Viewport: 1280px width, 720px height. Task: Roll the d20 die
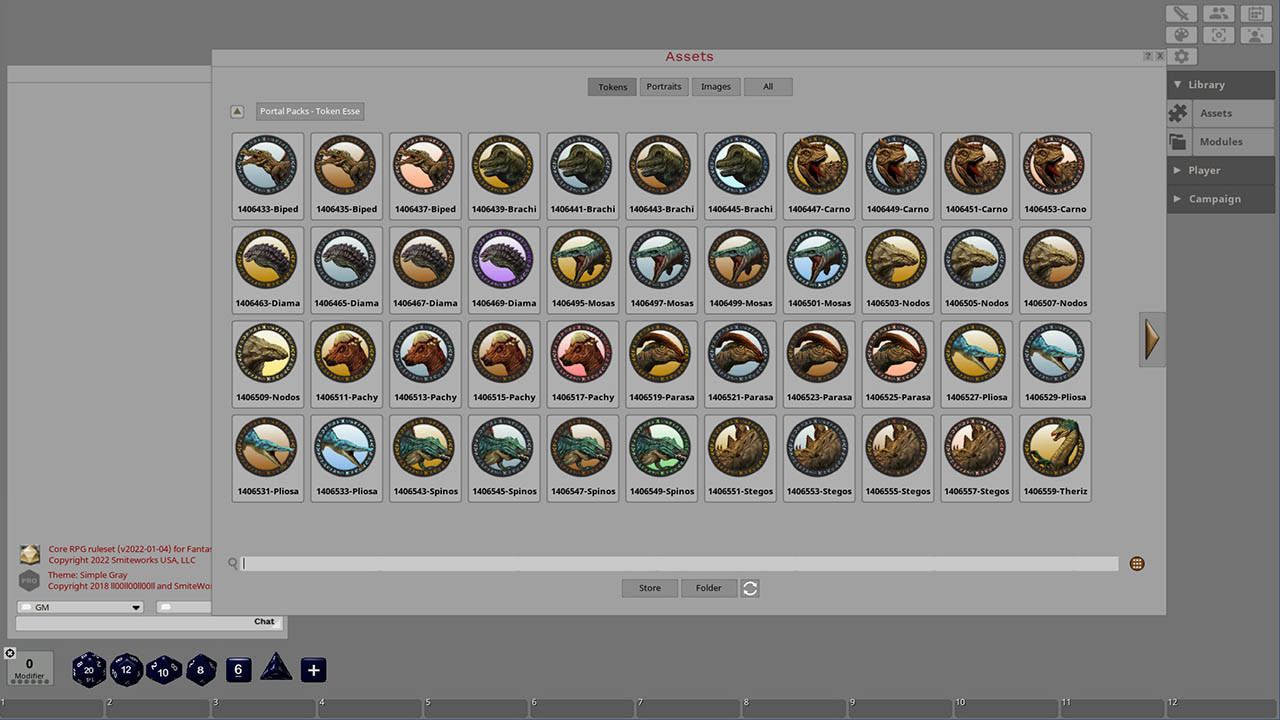tap(88, 669)
